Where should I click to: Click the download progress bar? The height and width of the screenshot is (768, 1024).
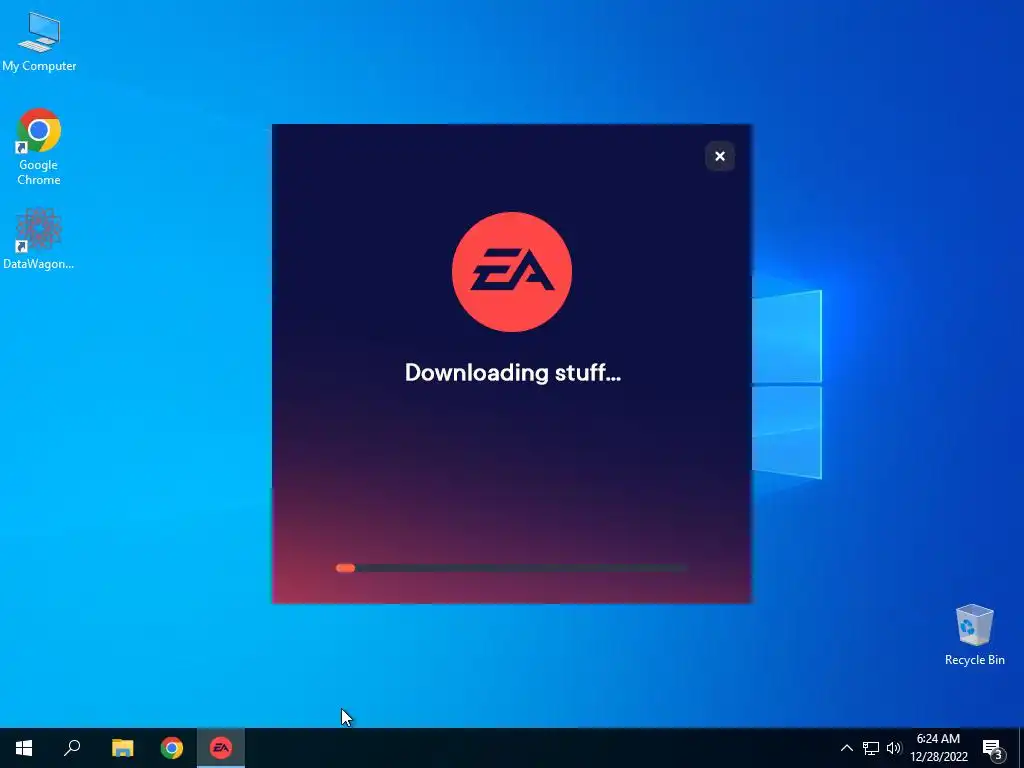512,568
